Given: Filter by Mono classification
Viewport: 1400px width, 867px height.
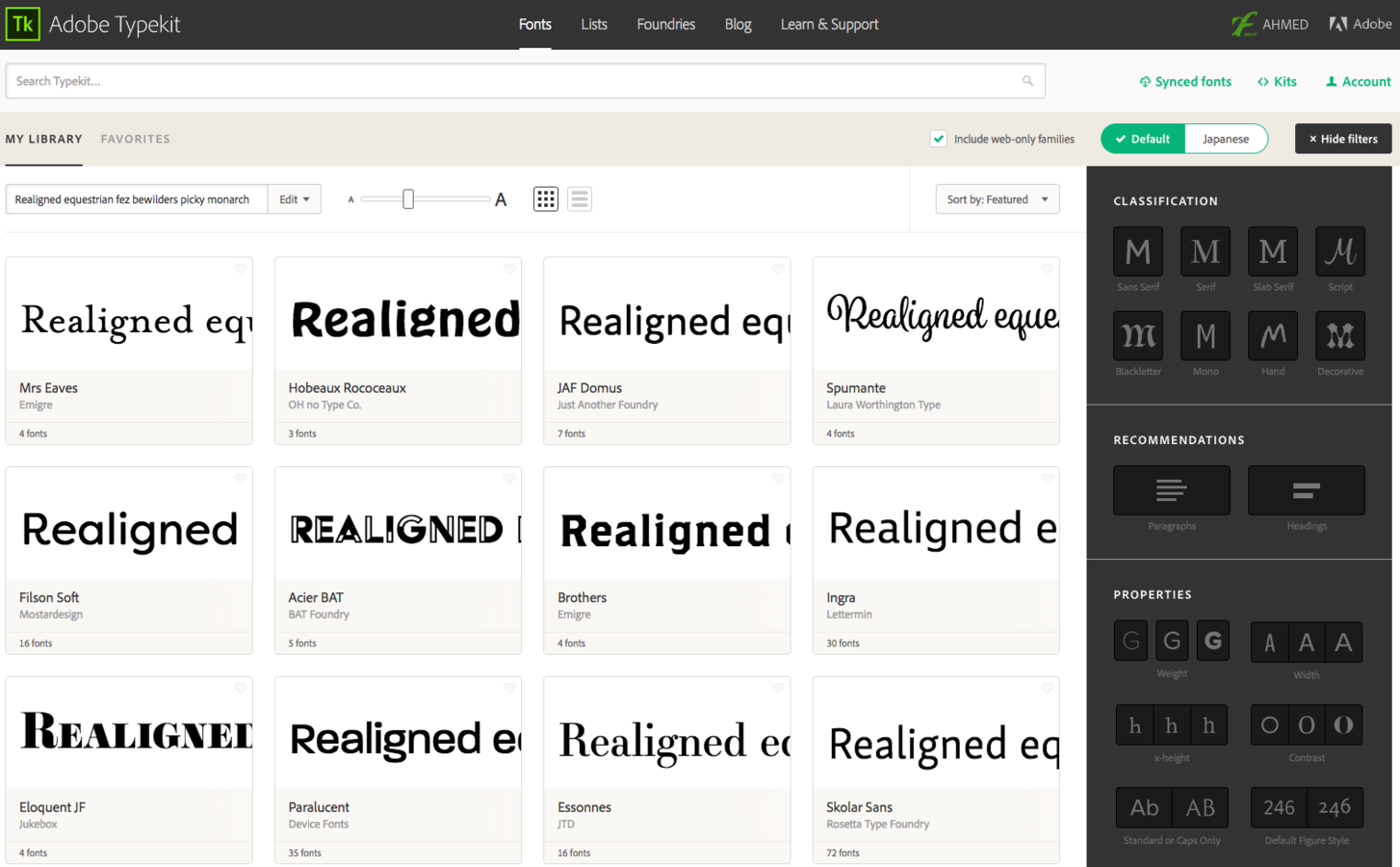Looking at the screenshot, I should pyautogui.click(x=1206, y=335).
